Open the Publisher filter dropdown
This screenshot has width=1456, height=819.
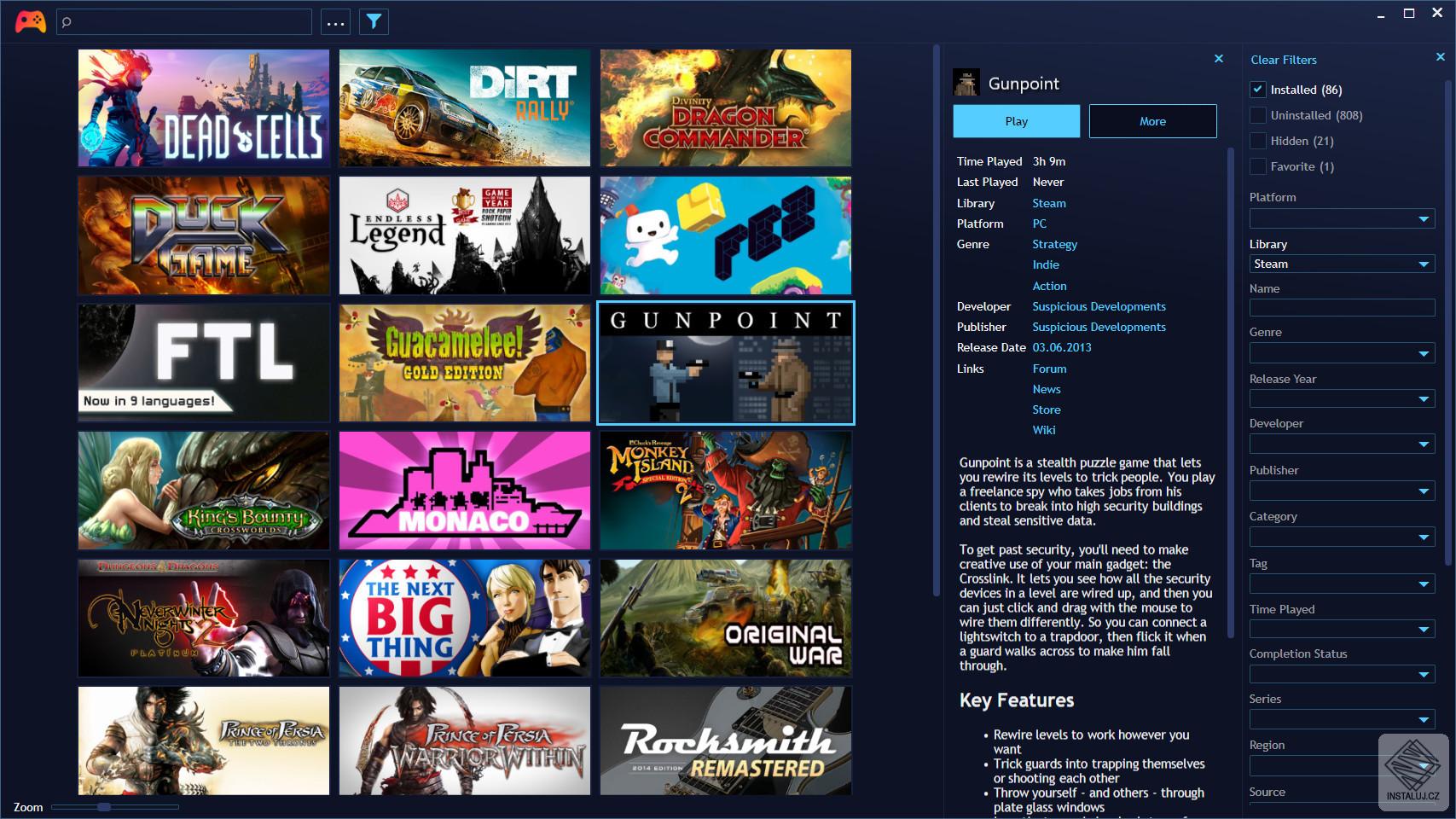(1342, 491)
